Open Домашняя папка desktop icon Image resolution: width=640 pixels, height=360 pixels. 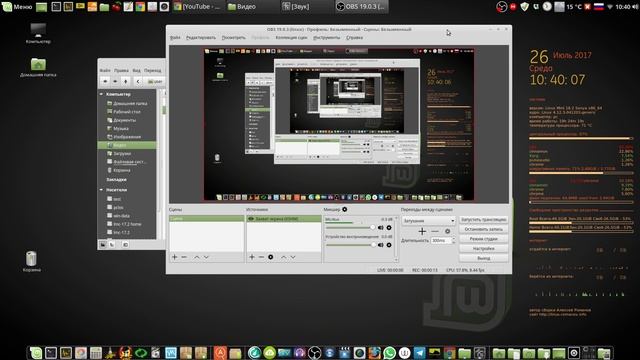38,67
